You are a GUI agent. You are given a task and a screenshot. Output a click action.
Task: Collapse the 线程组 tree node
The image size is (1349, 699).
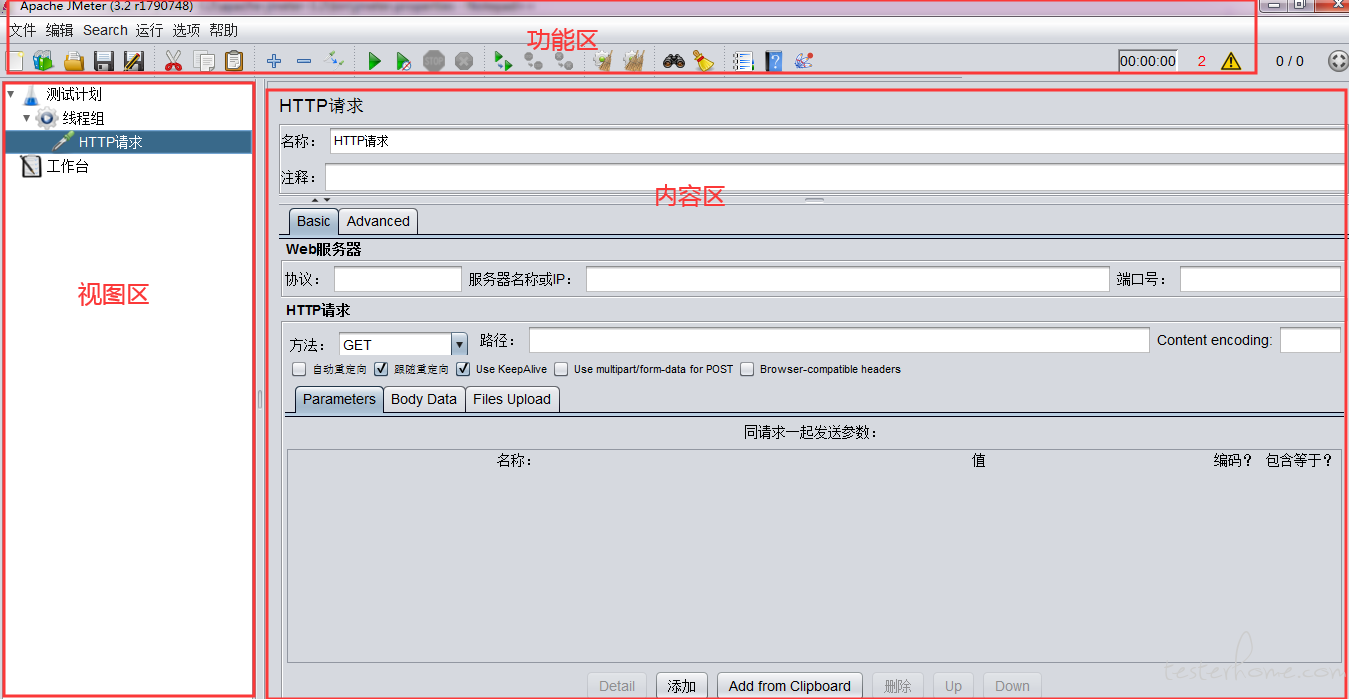coord(27,118)
